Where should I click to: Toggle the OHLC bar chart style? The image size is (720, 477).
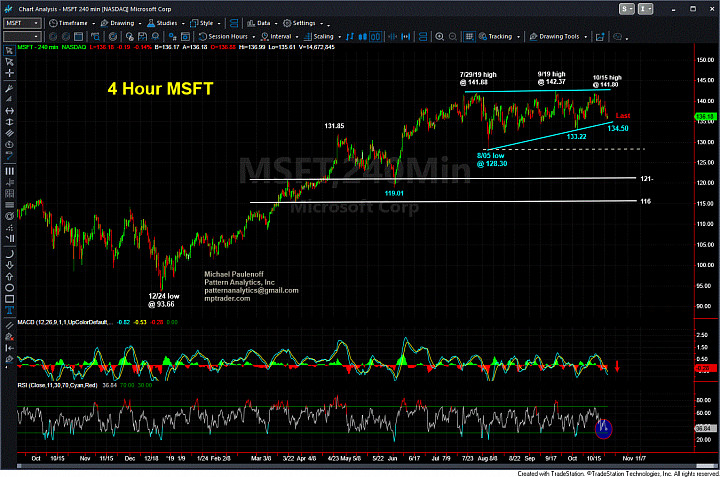click(x=350, y=37)
